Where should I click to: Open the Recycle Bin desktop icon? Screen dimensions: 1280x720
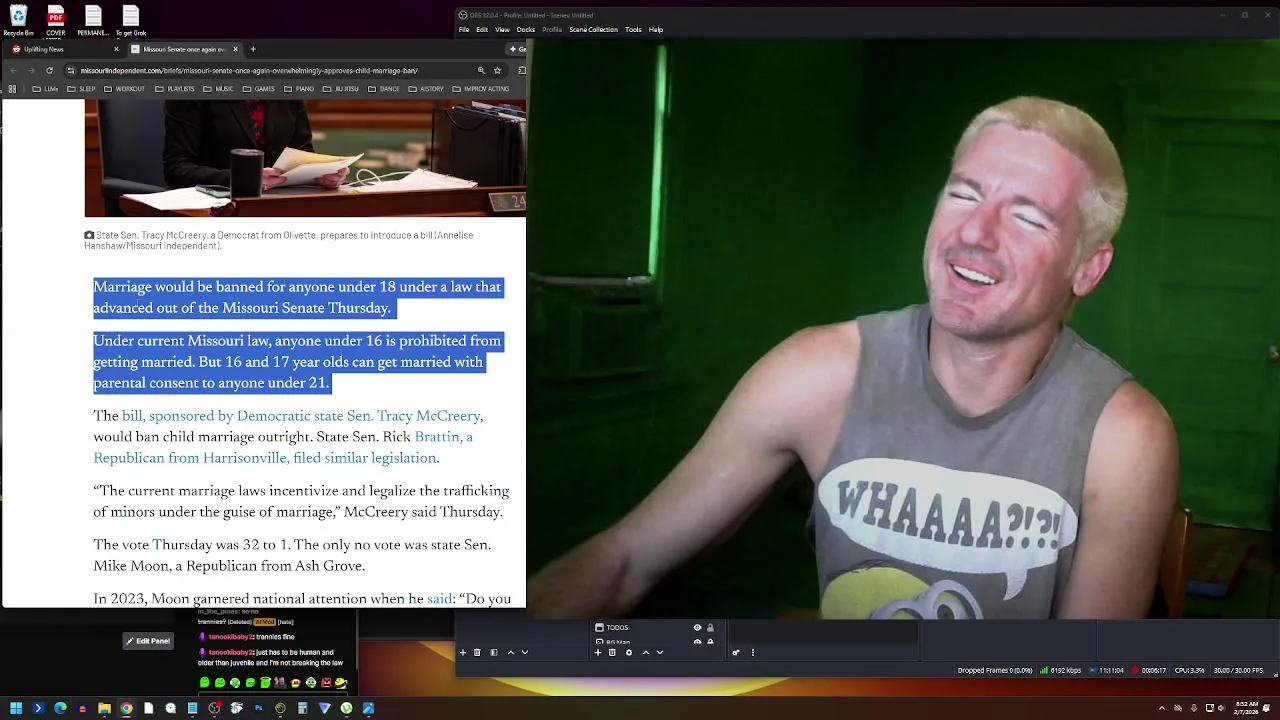[18, 20]
